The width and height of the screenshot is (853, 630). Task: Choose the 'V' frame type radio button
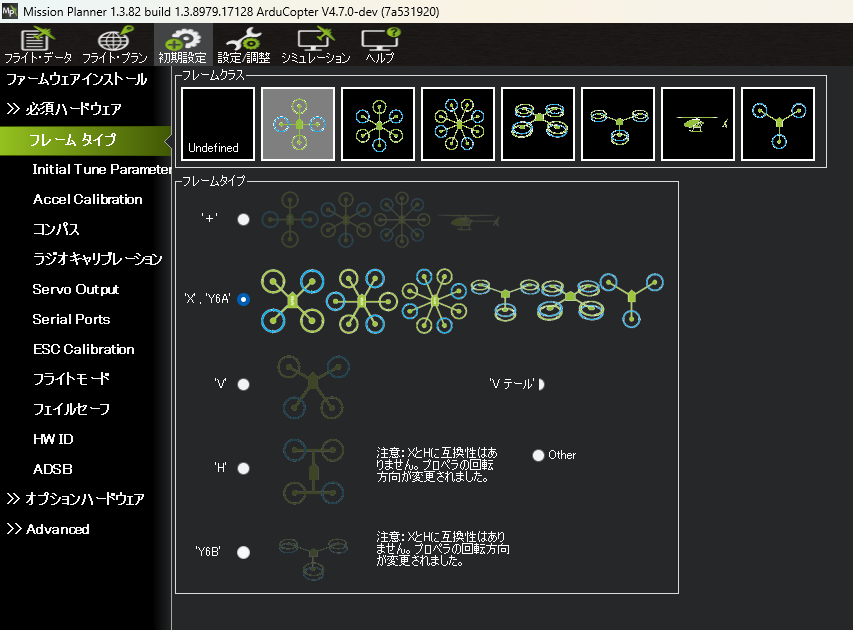point(243,384)
